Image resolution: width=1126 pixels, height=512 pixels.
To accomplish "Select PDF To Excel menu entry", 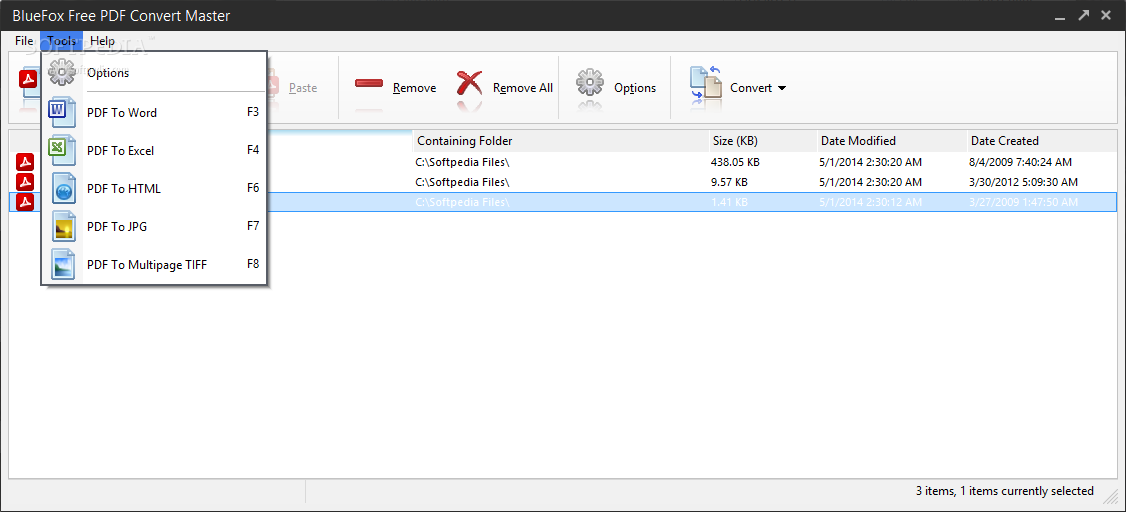I will coord(154,151).
